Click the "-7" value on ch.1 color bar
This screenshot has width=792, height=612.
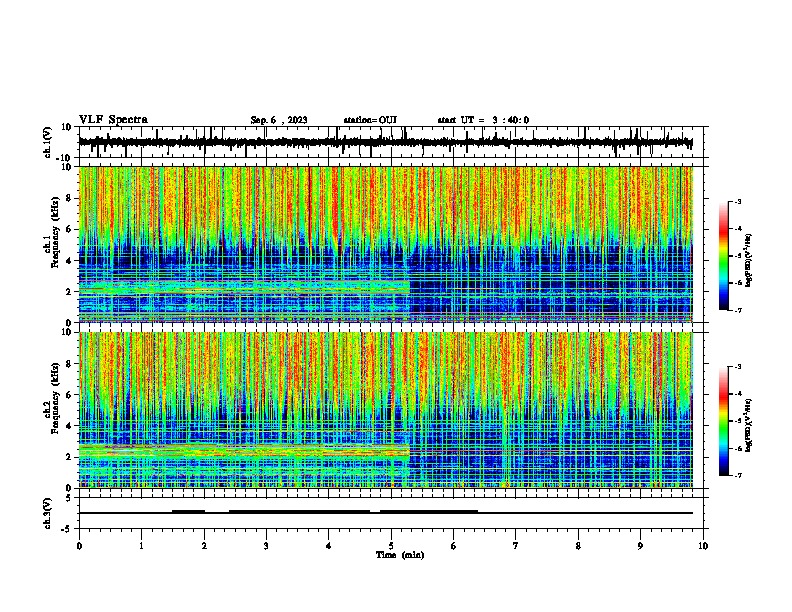click(737, 310)
